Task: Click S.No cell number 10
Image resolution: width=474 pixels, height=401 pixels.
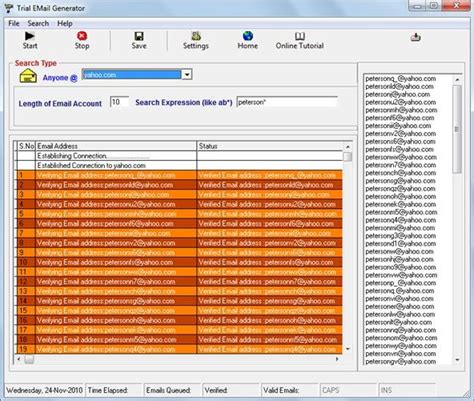Action: click(x=26, y=262)
